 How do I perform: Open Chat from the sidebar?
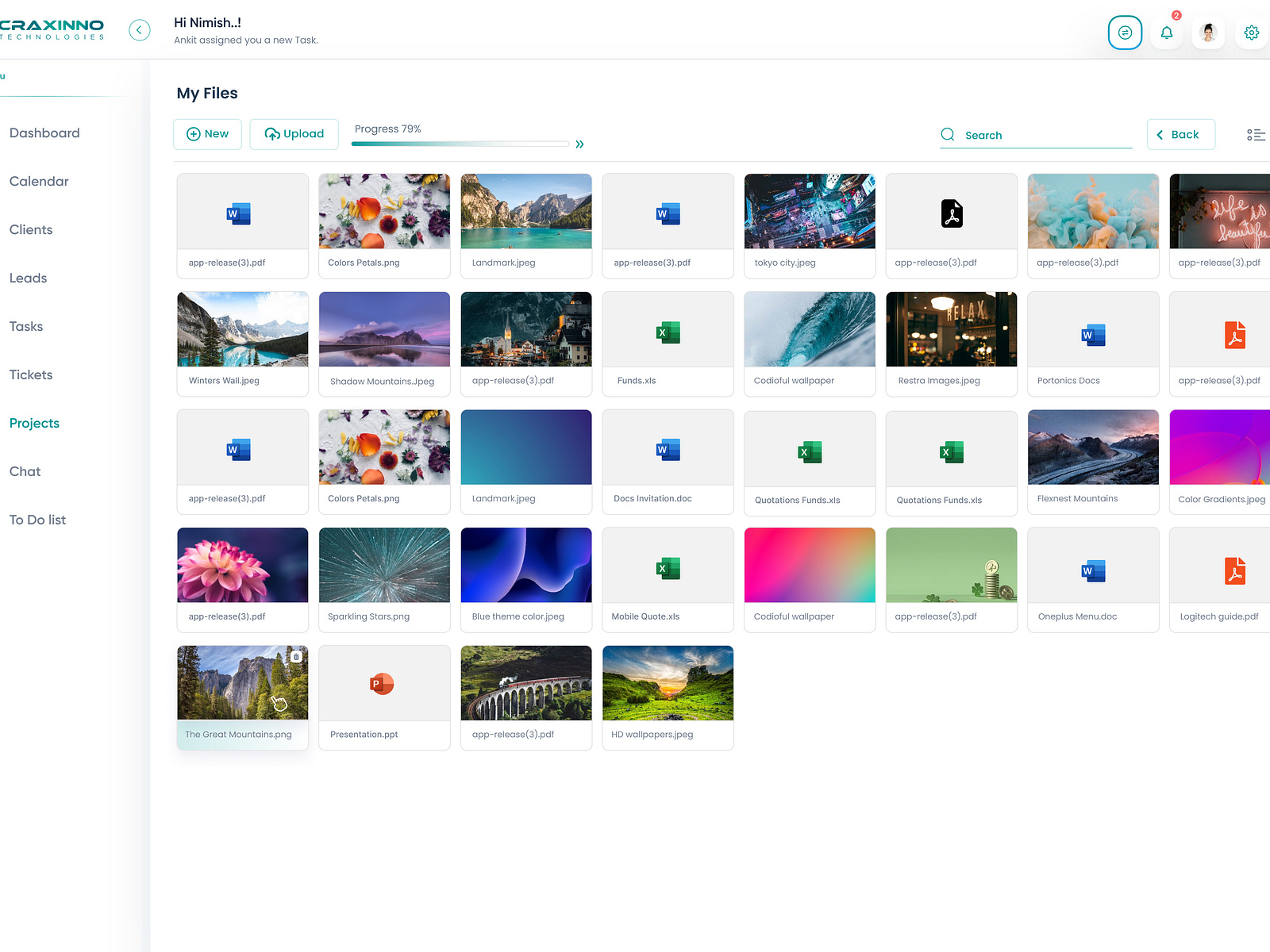[x=25, y=471]
